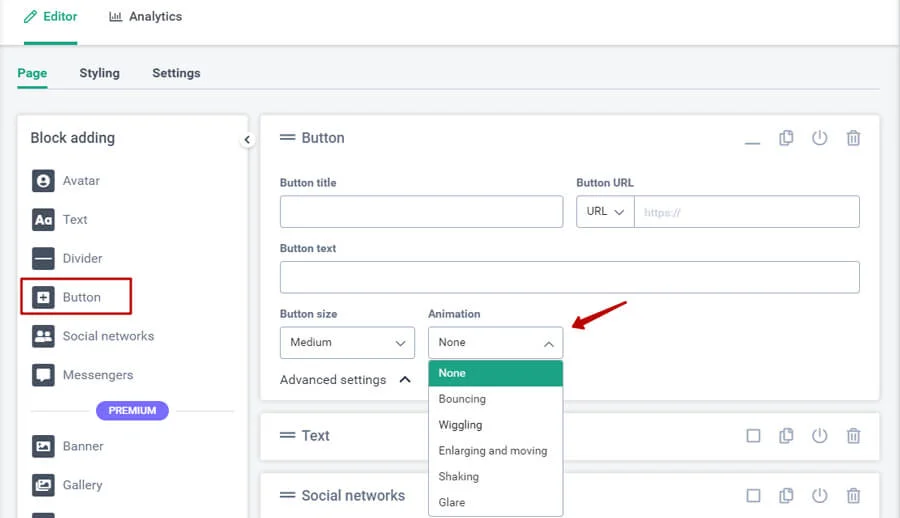
Task: Open the Styling tab
Action: [x=99, y=73]
